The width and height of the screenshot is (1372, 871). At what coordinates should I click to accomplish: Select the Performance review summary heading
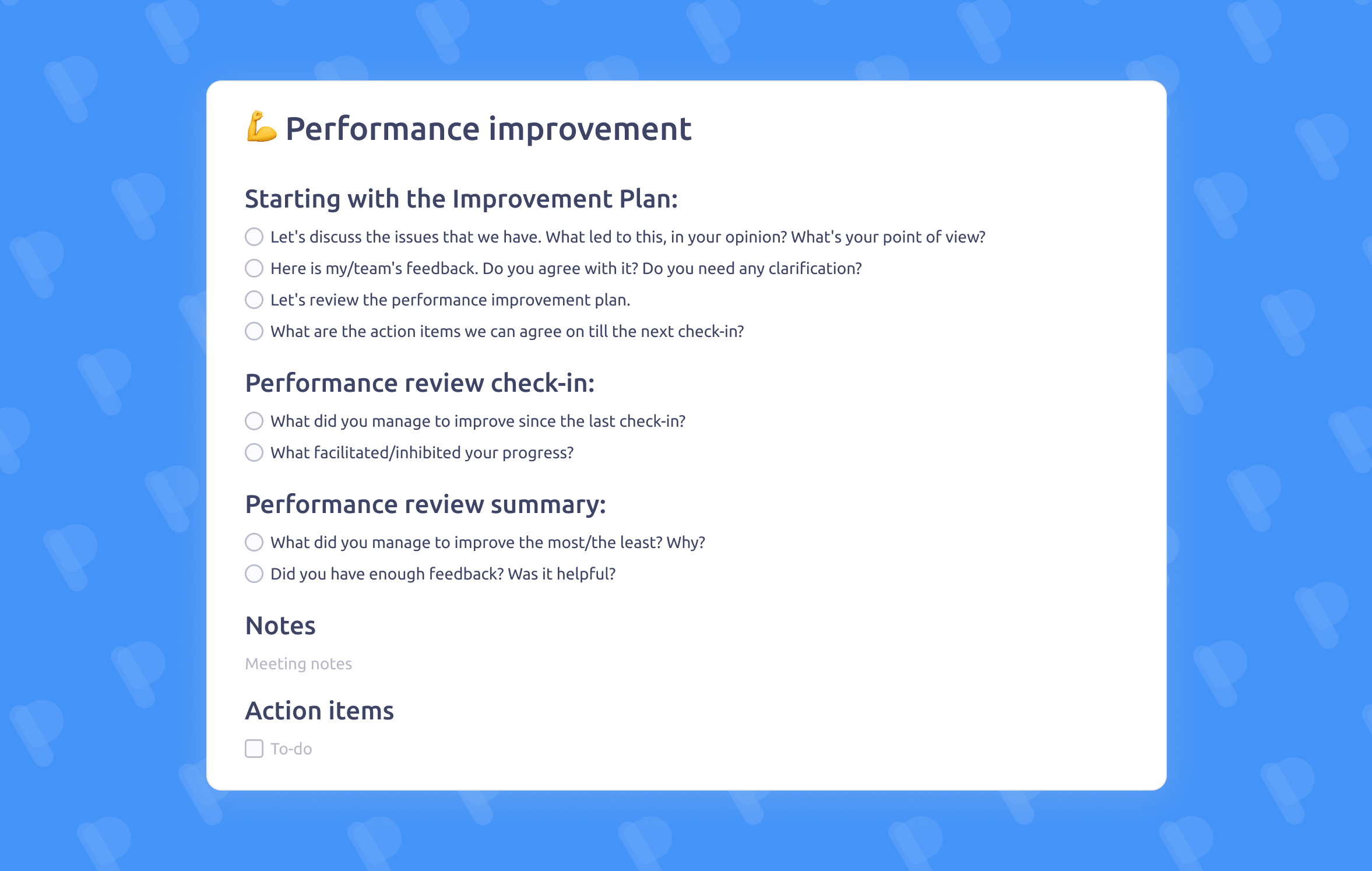[426, 505]
